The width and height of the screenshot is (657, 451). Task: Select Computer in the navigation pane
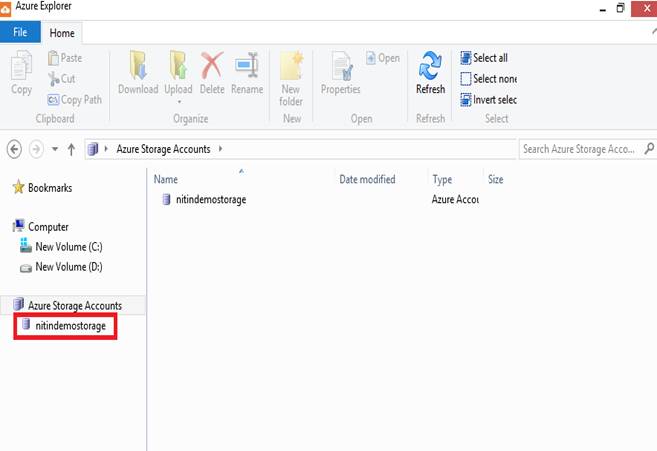(41, 226)
